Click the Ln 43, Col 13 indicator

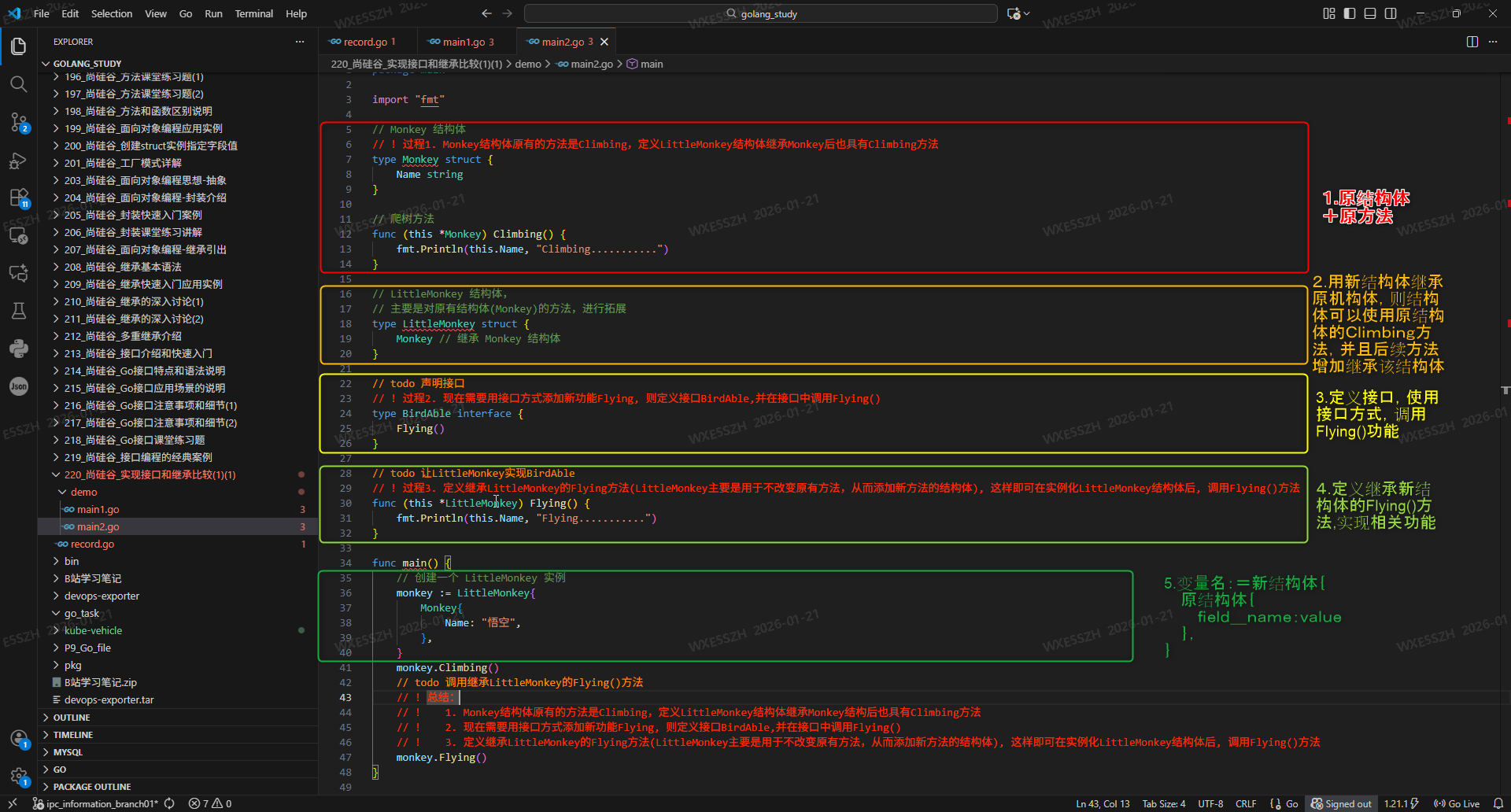point(1103,803)
